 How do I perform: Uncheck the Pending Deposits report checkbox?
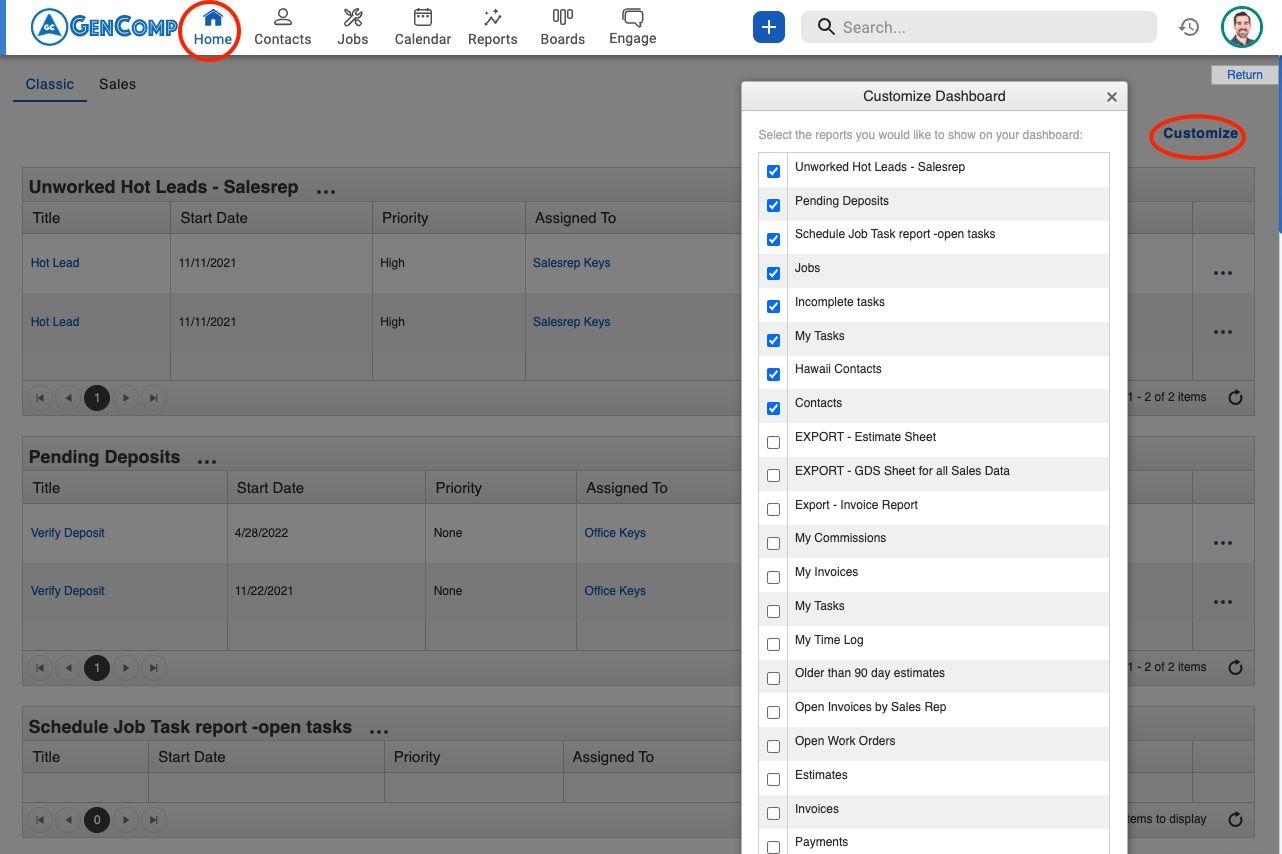click(773, 205)
